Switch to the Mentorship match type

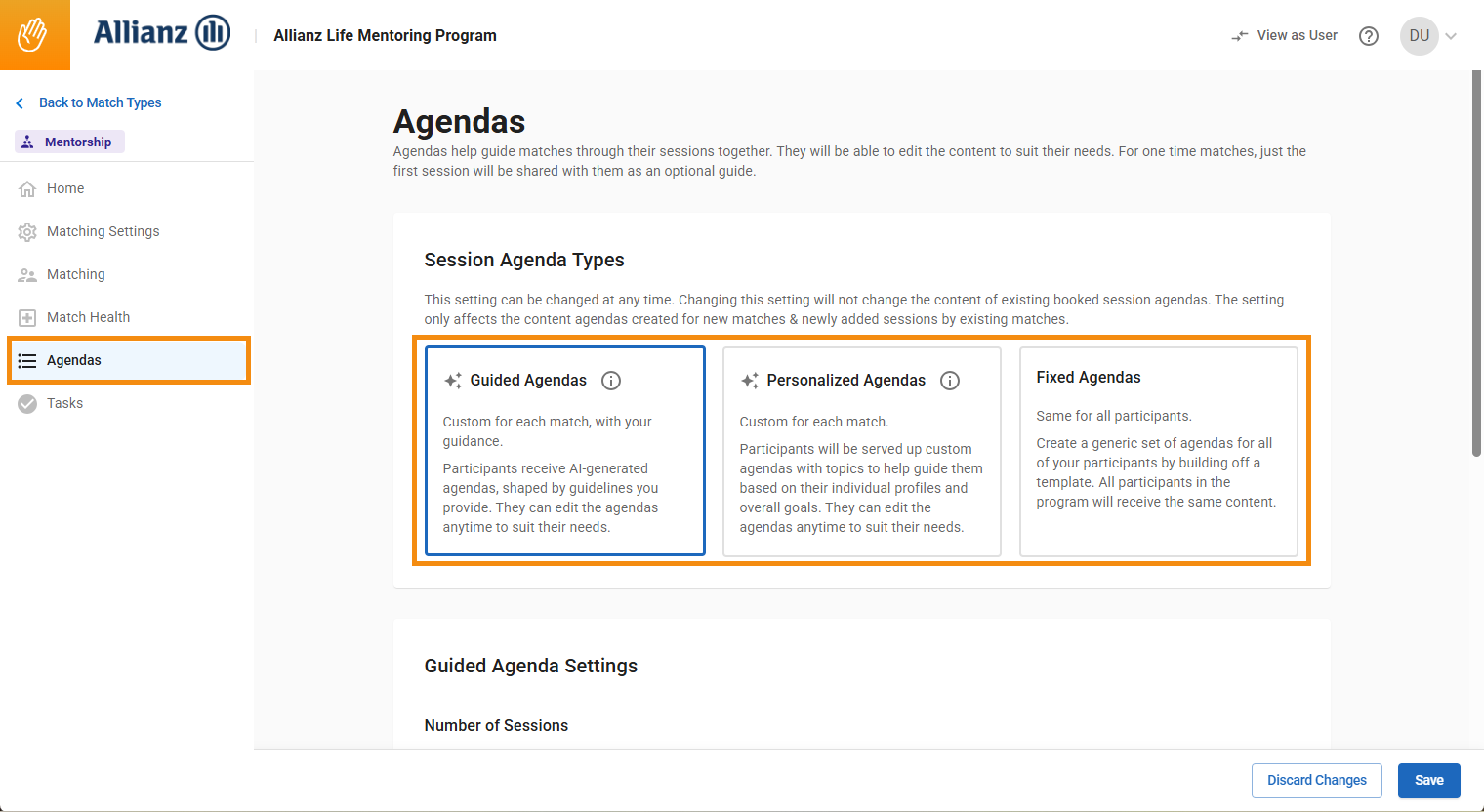(68, 141)
